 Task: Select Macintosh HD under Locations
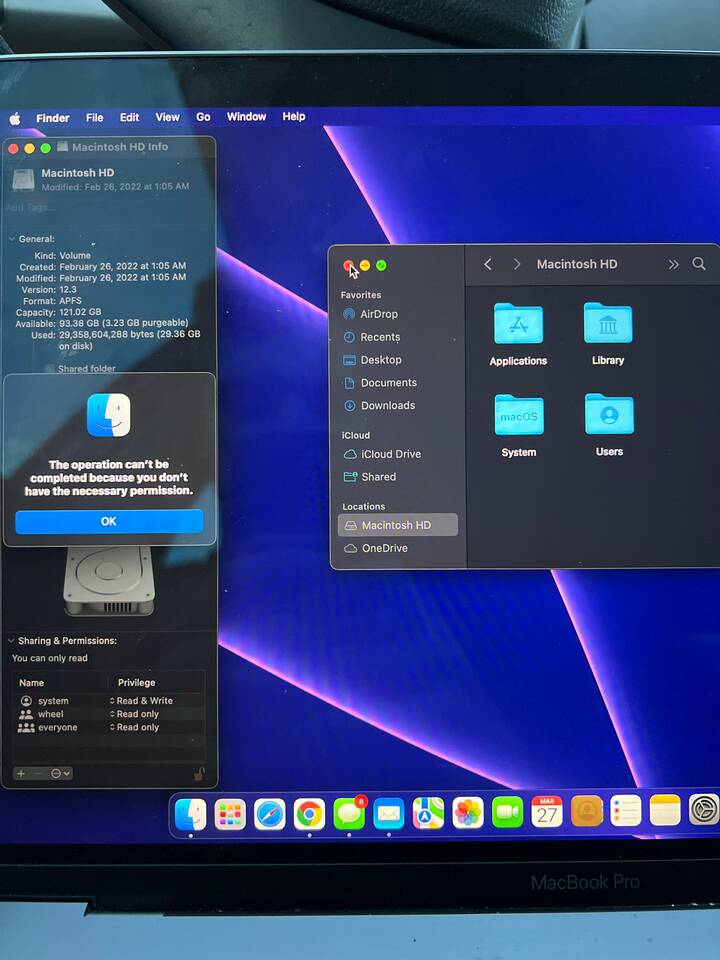coord(398,525)
